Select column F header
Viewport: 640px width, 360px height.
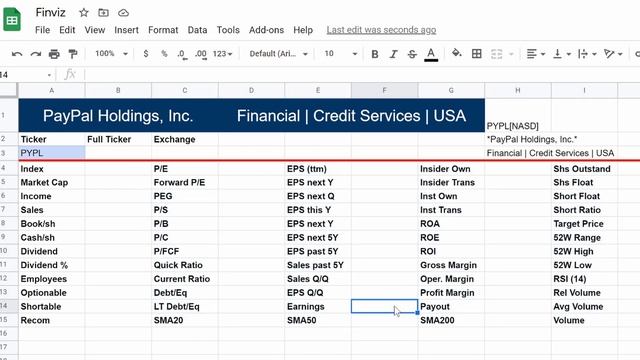(x=384, y=90)
